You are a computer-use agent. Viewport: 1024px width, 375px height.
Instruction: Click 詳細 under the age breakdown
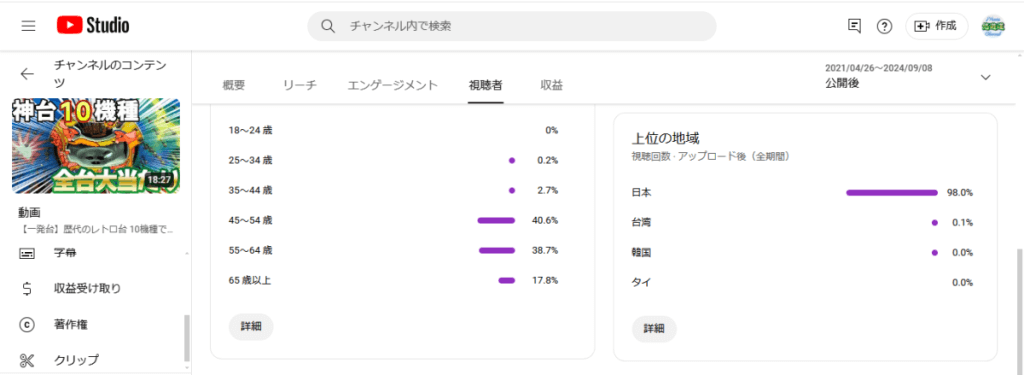click(x=251, y=327)
